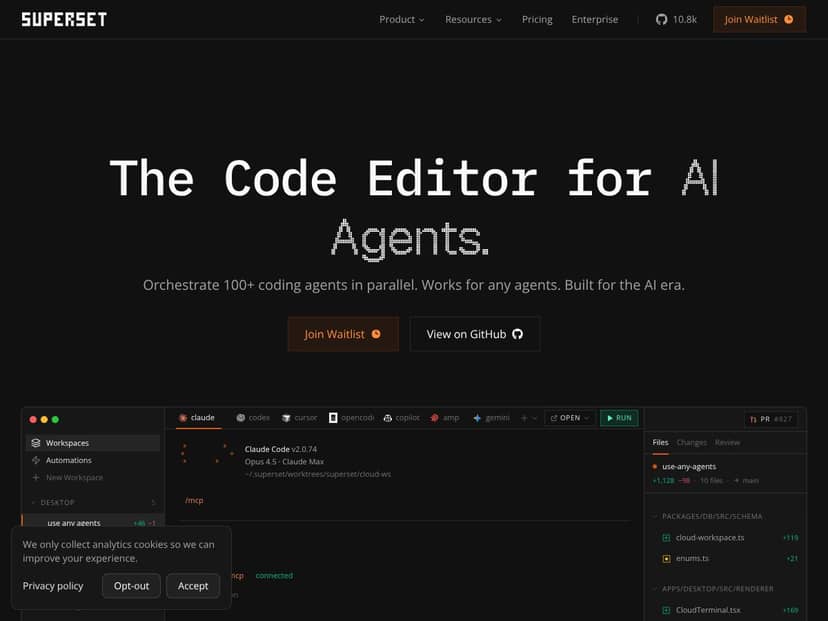Click the /mcp command text

194,500
